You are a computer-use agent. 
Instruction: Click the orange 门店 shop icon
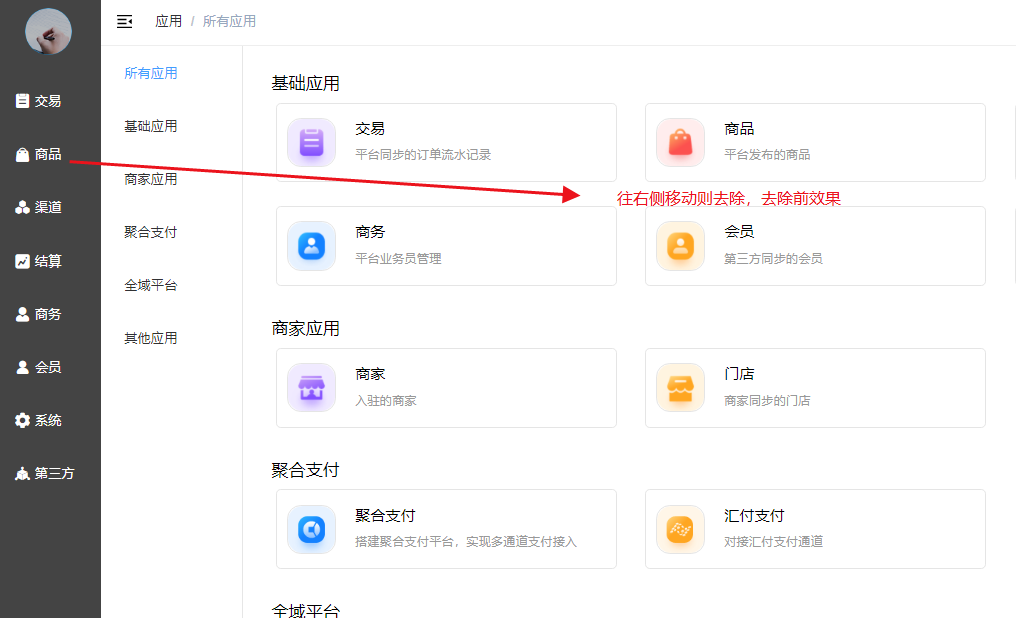(680, 387)
